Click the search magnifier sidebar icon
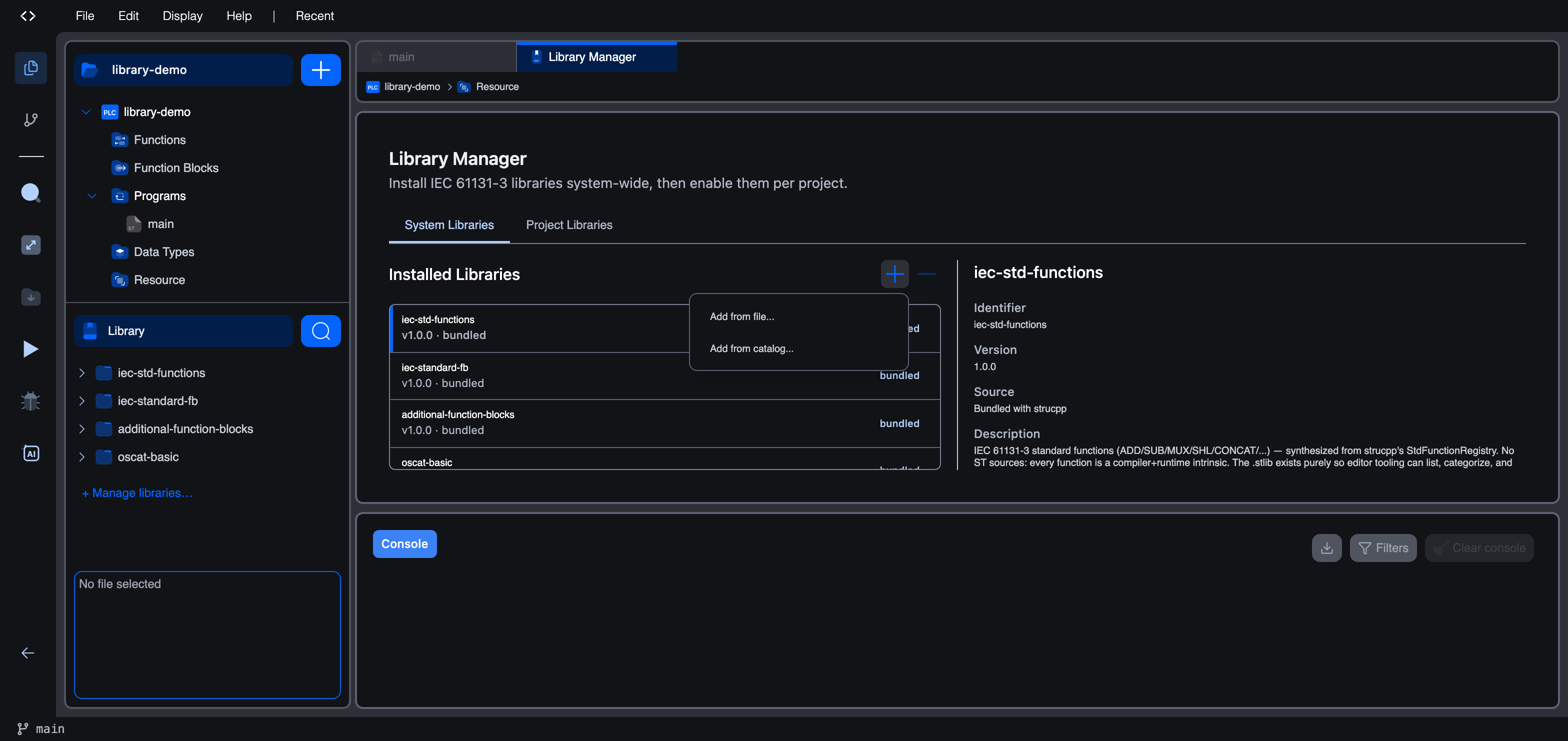The image size is (1568, 741). click(x=30, y=193)
